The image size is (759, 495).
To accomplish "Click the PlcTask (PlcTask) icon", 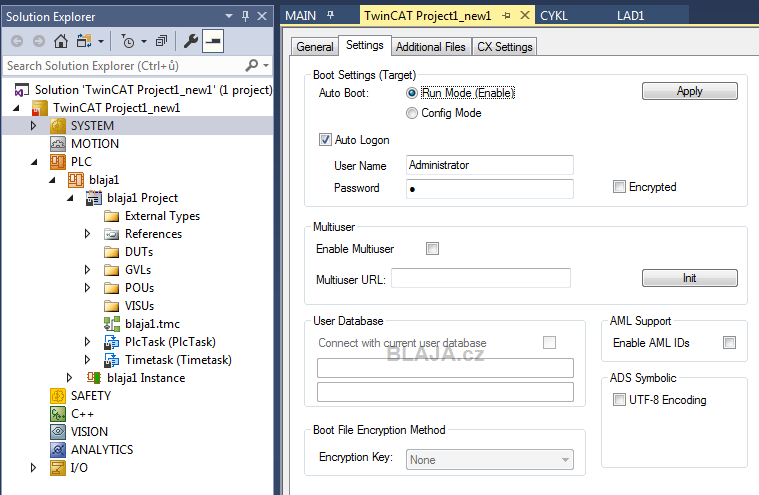I will click(x=112, y=342).
